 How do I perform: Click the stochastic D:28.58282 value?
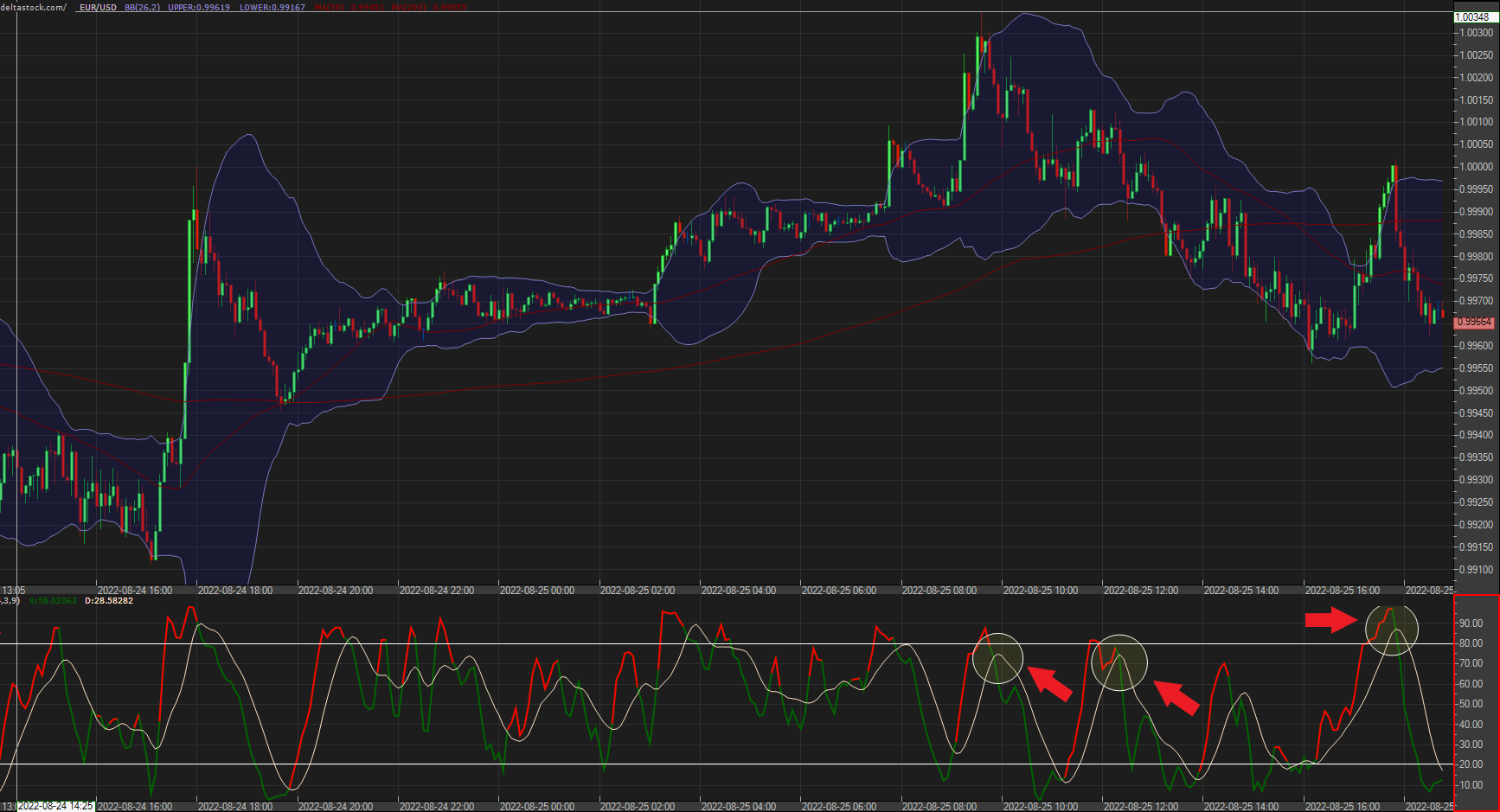click(109, 600)
